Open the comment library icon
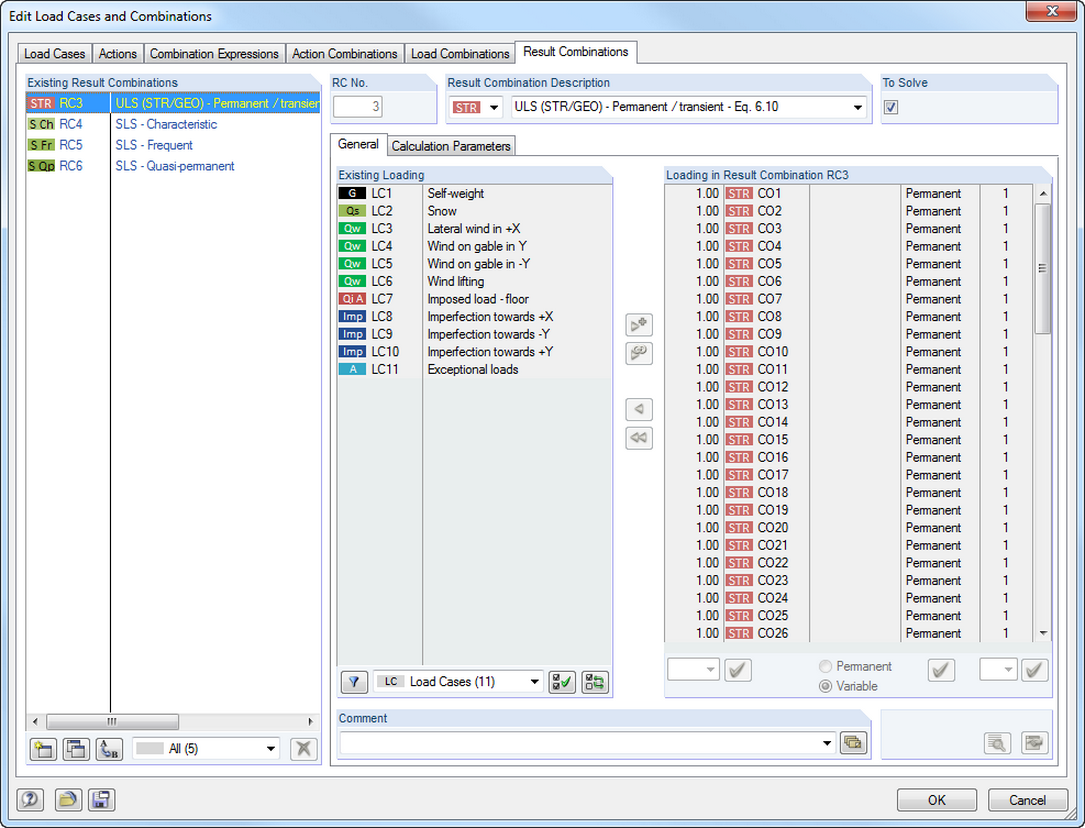The image size is (1085, 828). click(853, 743)
